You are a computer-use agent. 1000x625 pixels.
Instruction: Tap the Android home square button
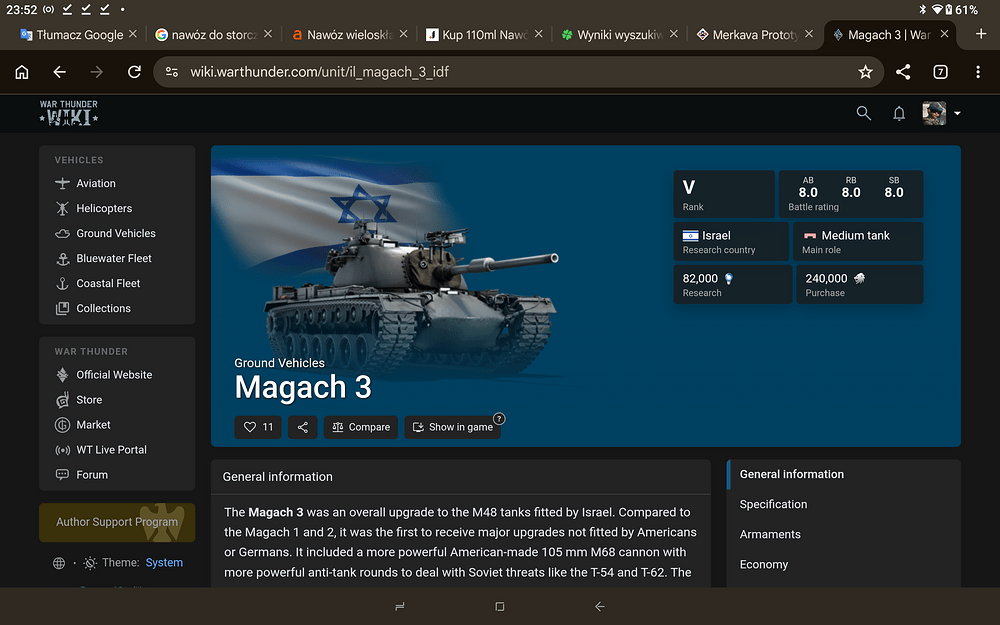[x=500, y=607]
